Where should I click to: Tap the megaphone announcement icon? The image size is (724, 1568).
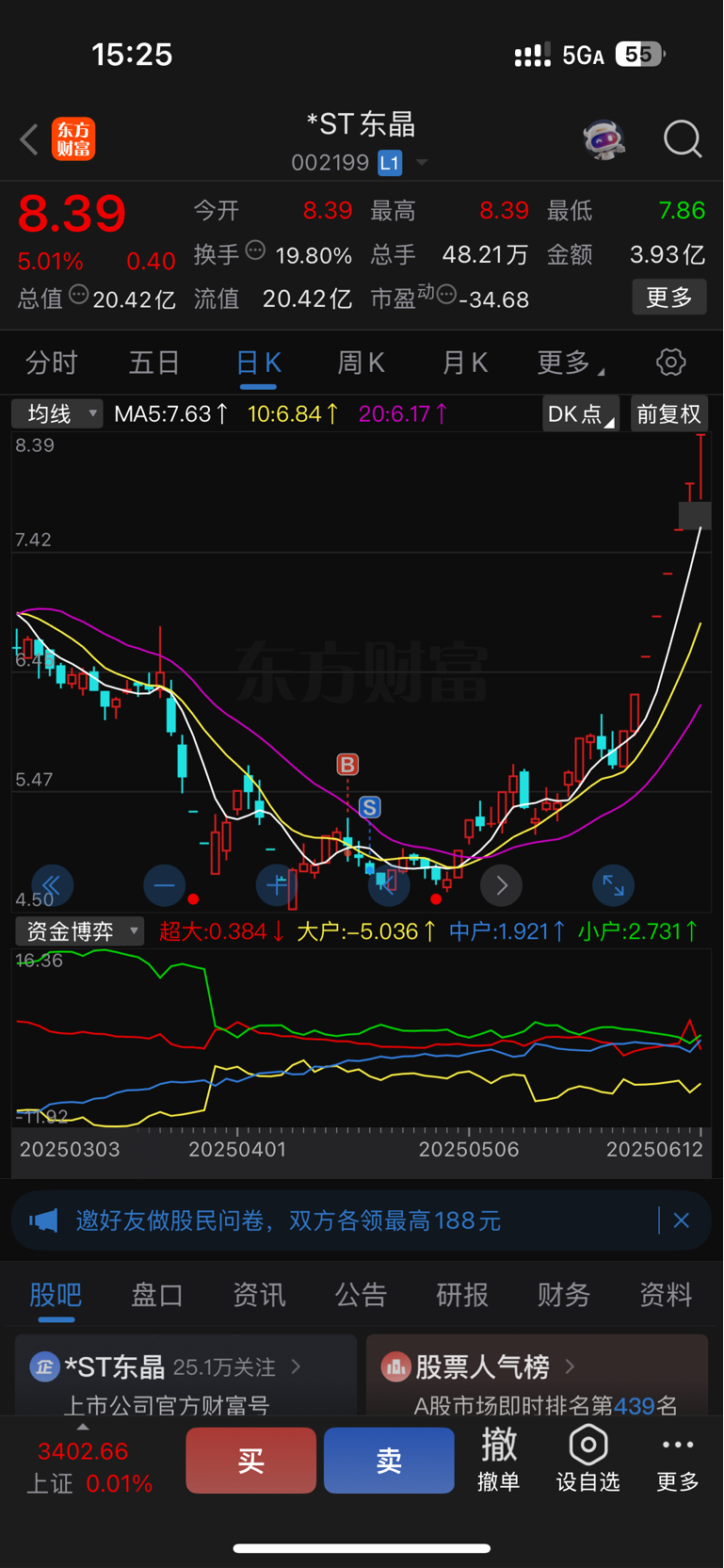[x=43, y=1221]
